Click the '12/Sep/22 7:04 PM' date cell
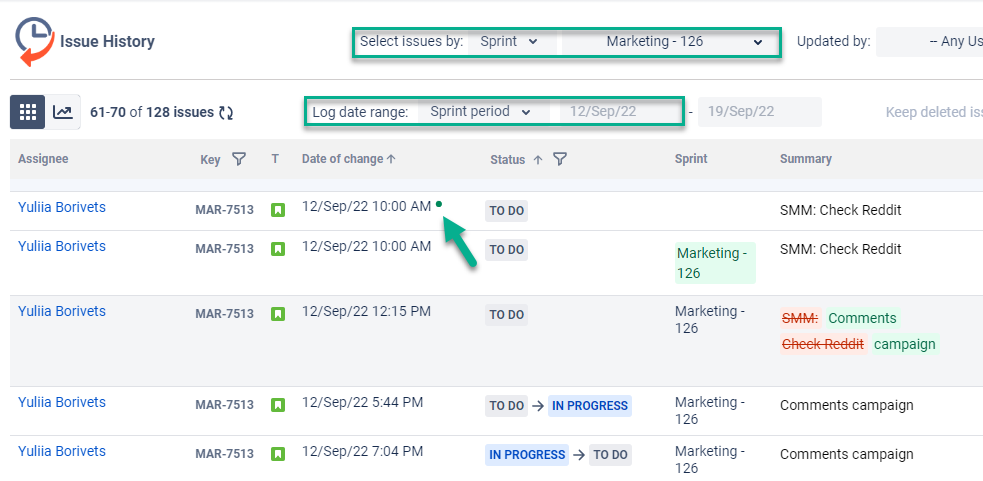 coord(362,451)
